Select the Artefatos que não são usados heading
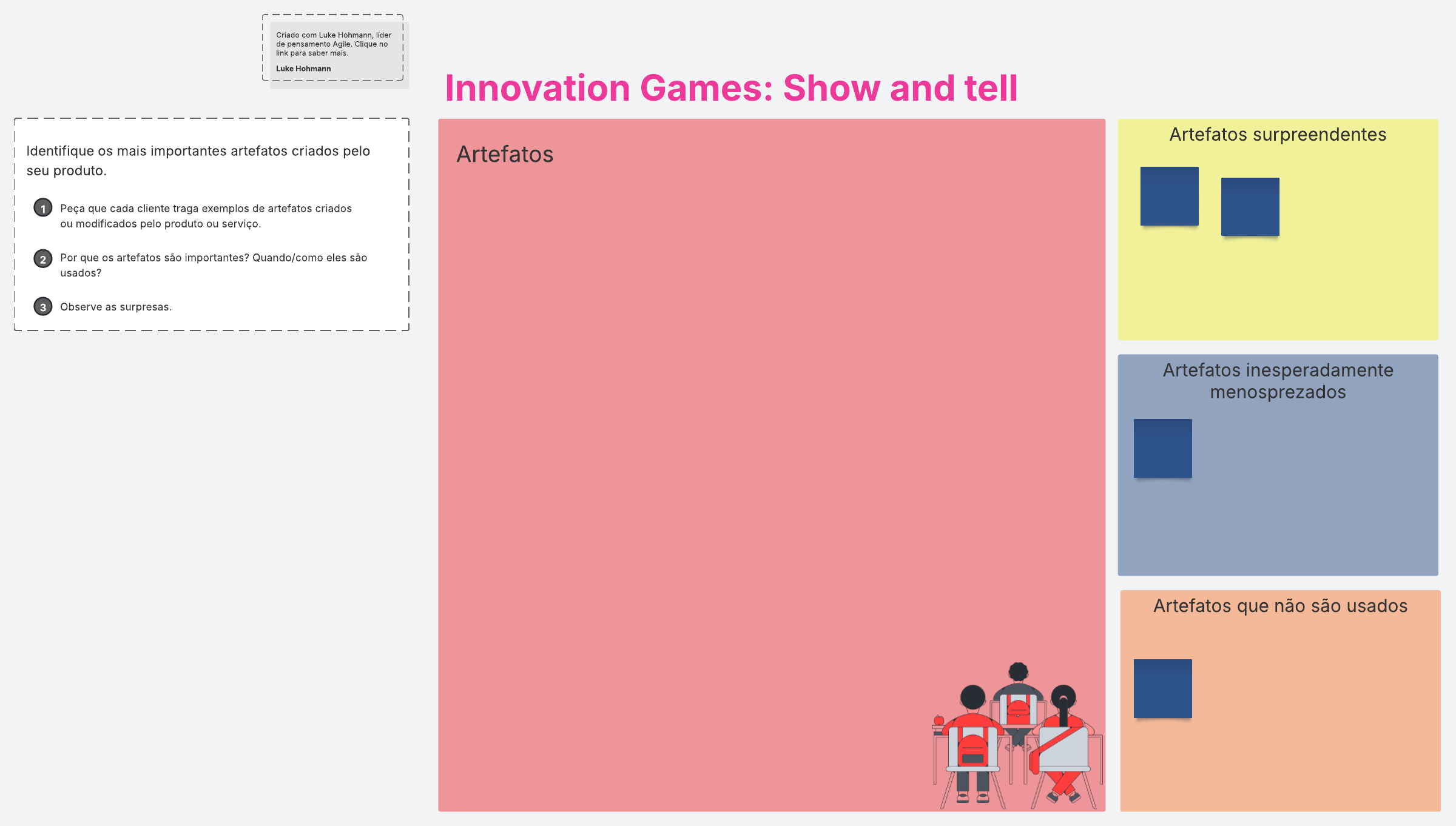Viewport: 1456px width, 826px height. click(x=1280, y=606)
